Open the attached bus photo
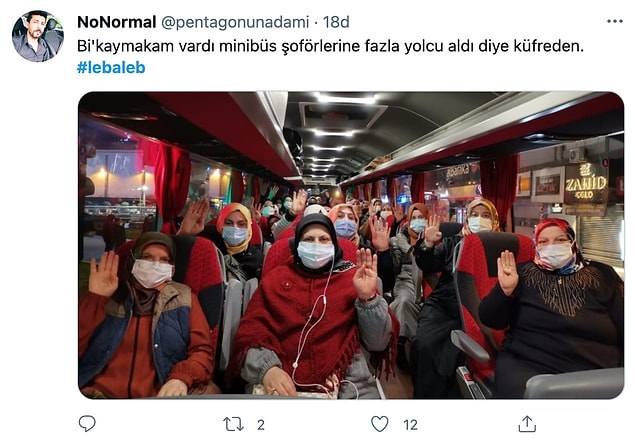 [x=351, y=245]
